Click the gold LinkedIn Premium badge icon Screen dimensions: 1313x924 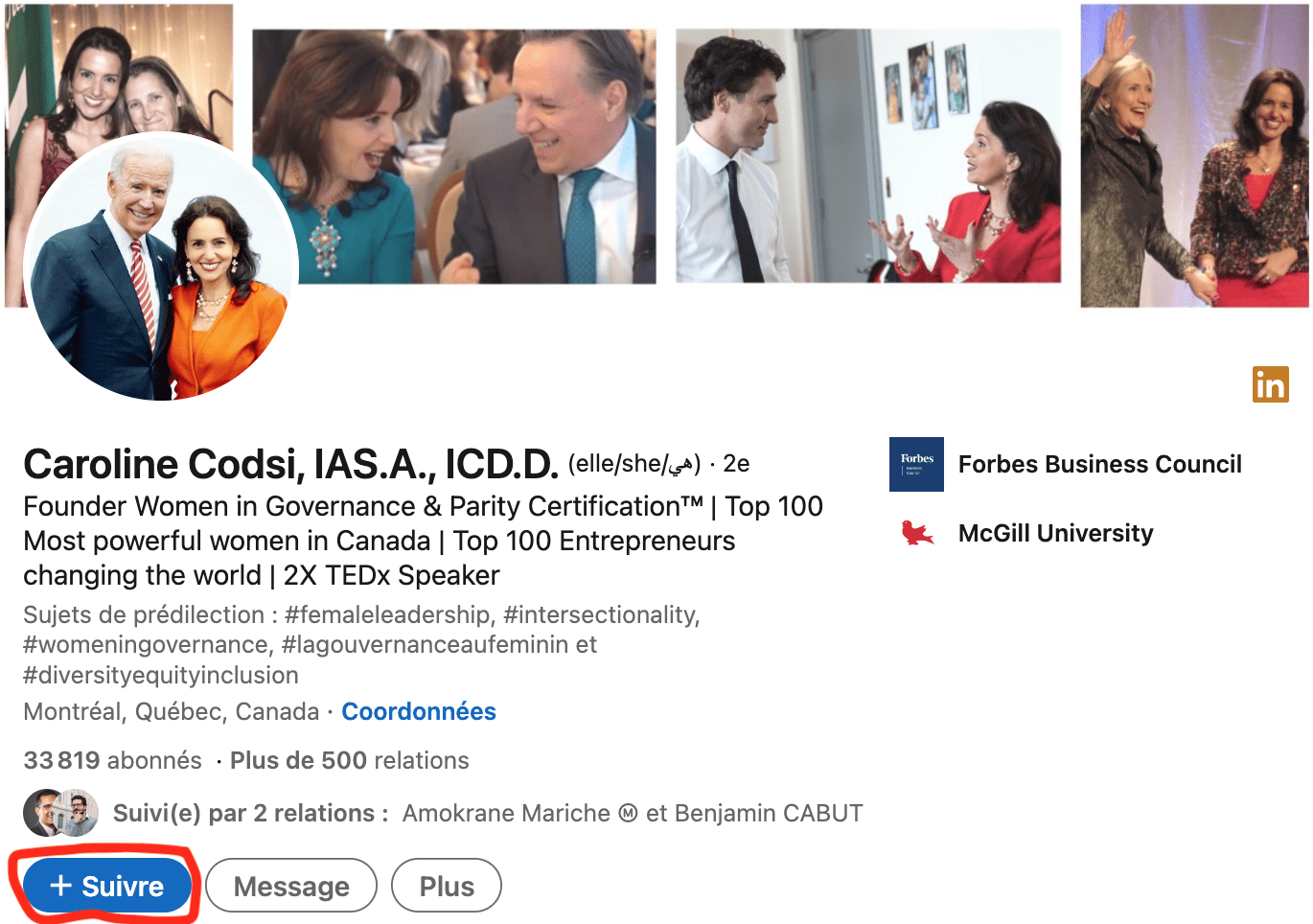[1270, 384]
